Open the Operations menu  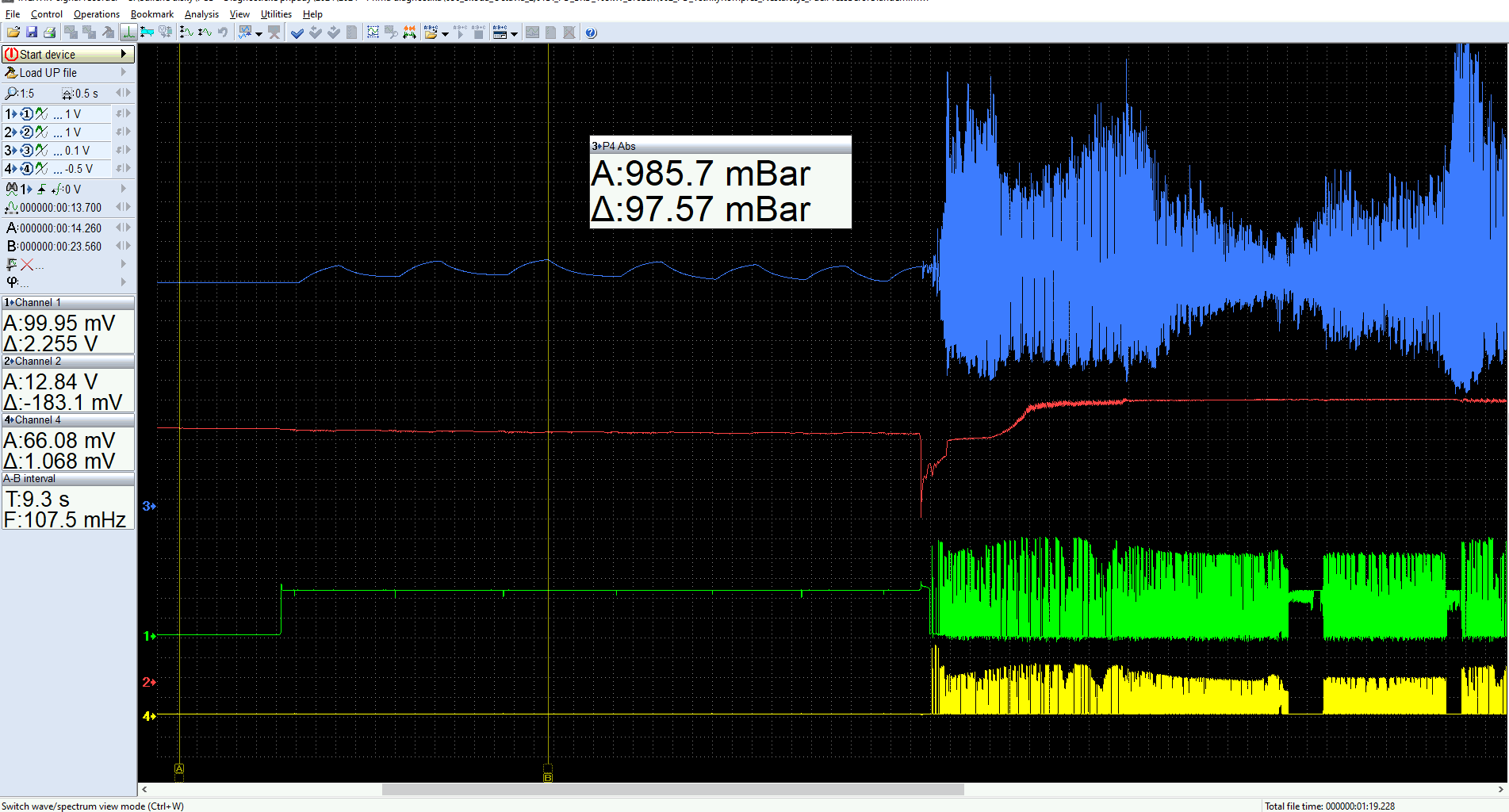coord(97,14)
